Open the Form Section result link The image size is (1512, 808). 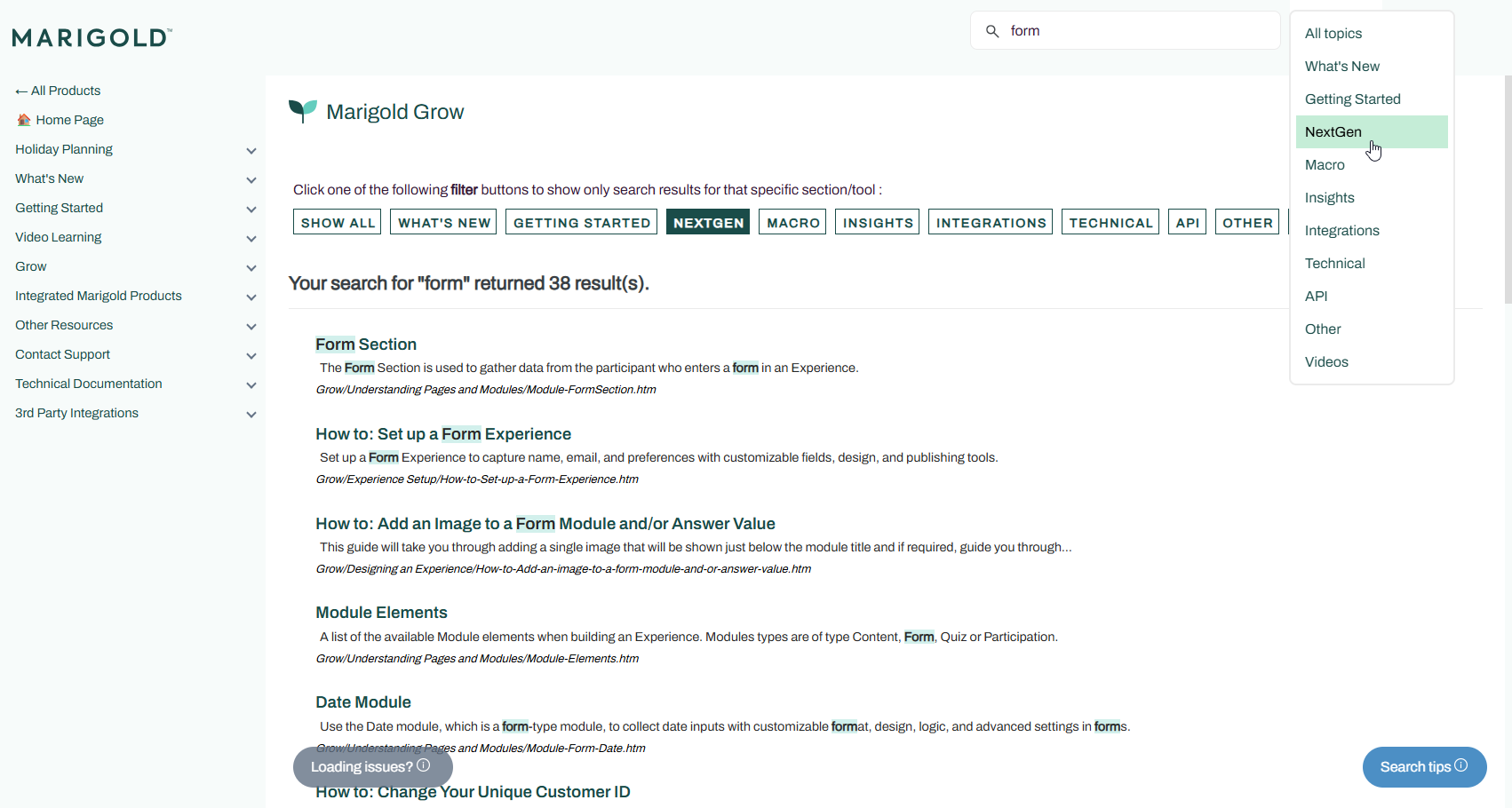click(x=366, y=345)
